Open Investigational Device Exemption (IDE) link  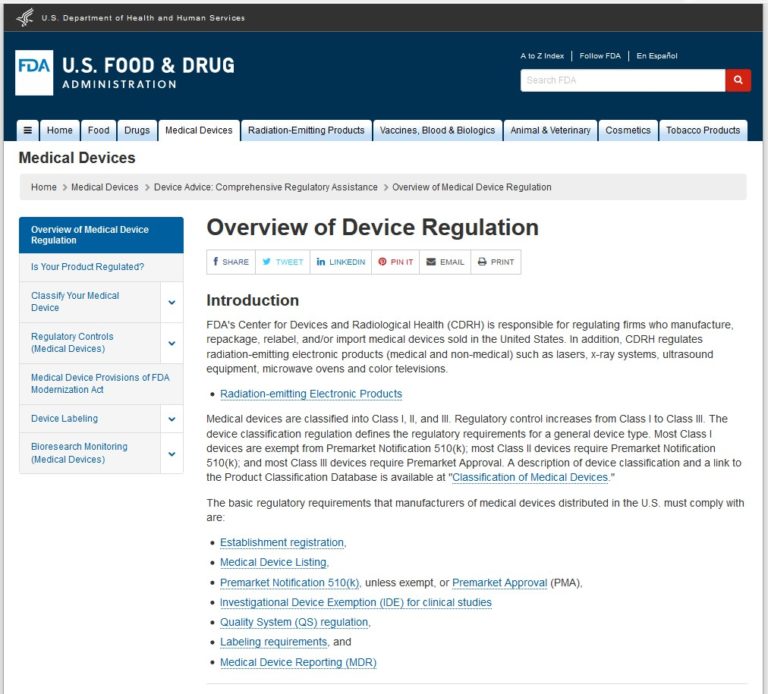[356, 602]
